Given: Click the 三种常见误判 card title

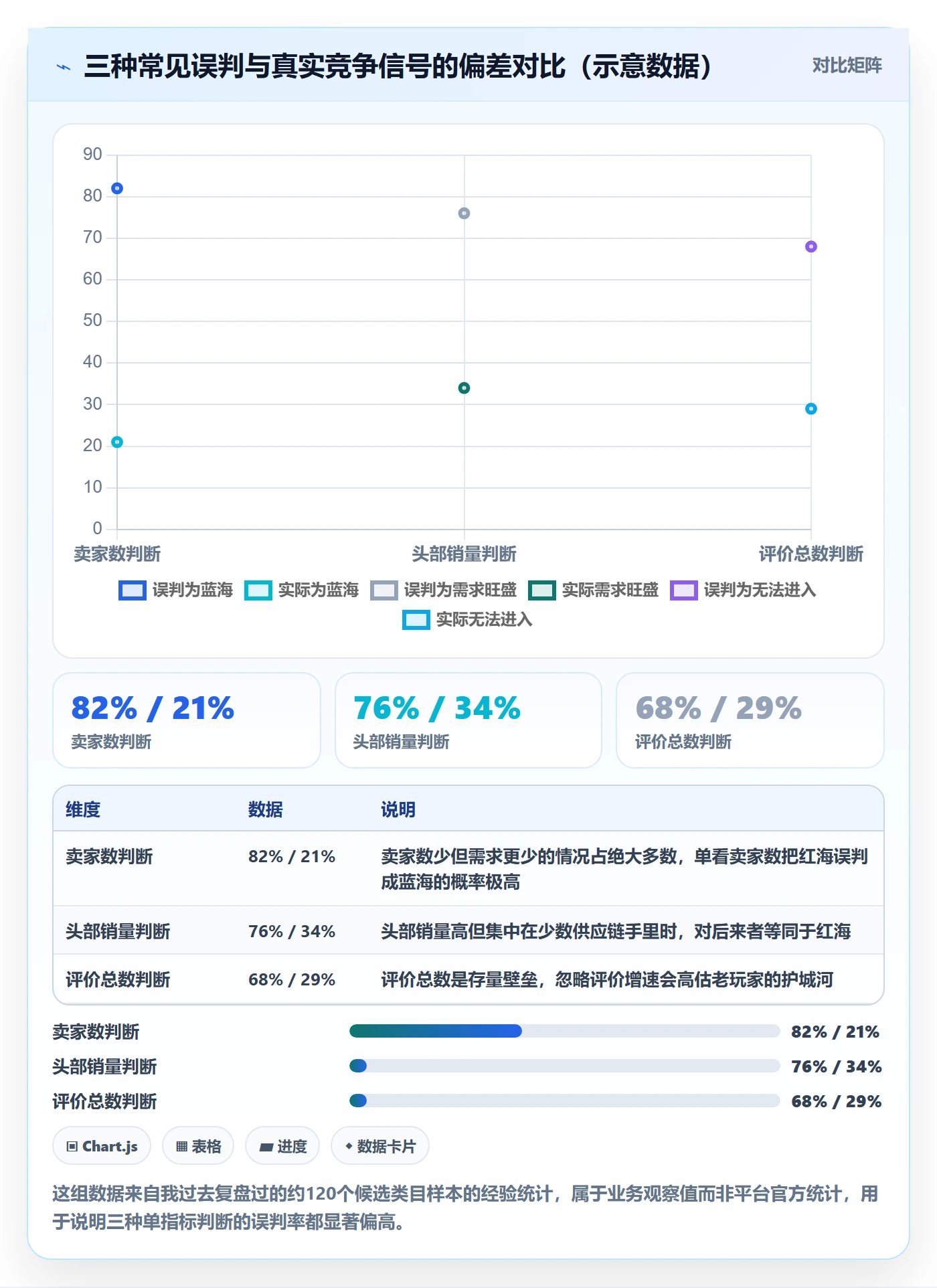Looking at the screenshot, I should (398, 67).
